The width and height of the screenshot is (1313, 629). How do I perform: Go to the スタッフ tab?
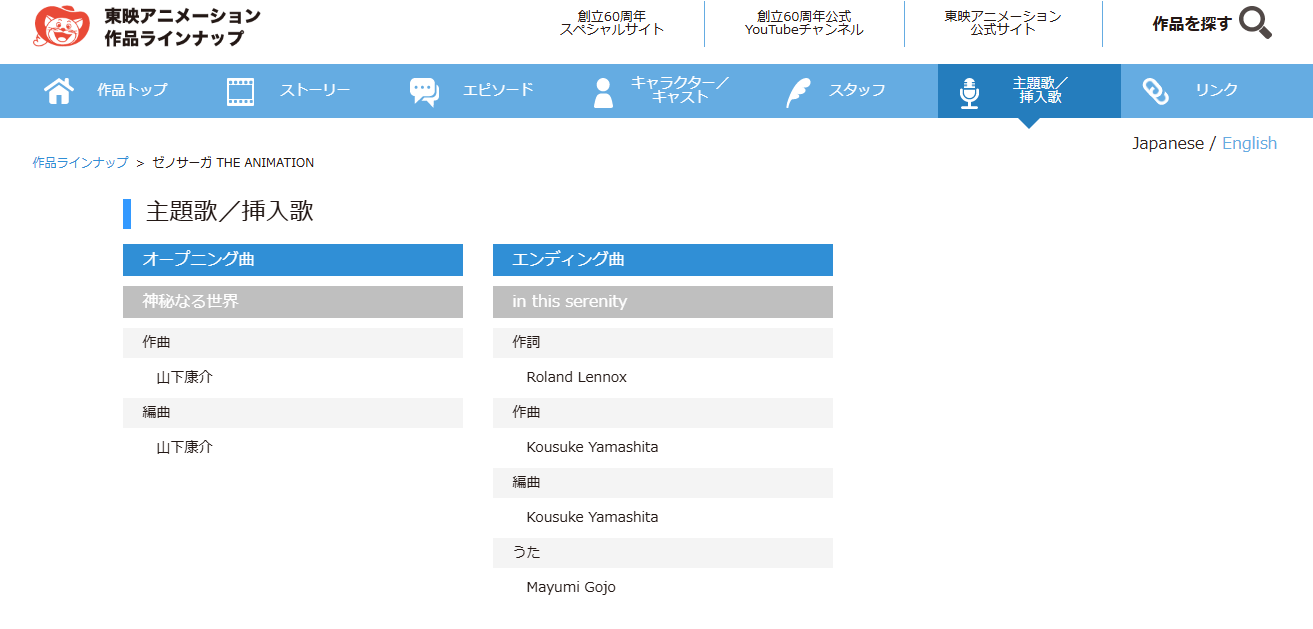coord(857,90)
